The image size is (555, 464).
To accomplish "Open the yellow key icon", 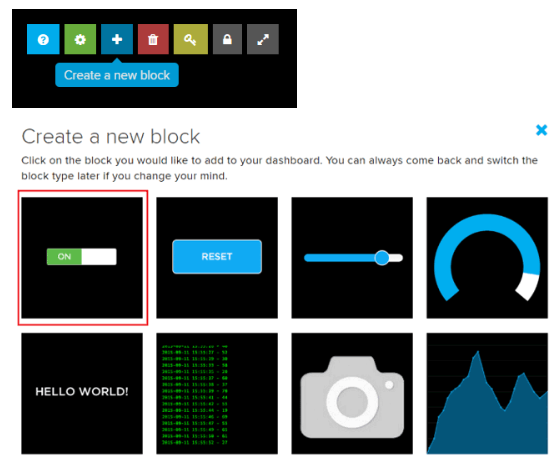I will click(191, 39).
